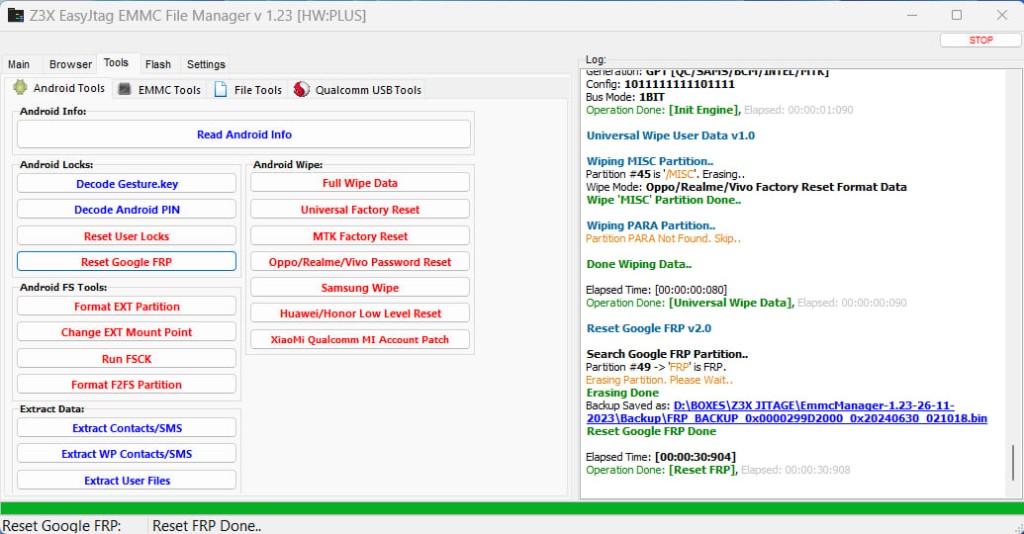Viewport: 1024px width, 534px height.
Task: Click the Z3X app icon in the title bar
Action: tap(16, 15)
